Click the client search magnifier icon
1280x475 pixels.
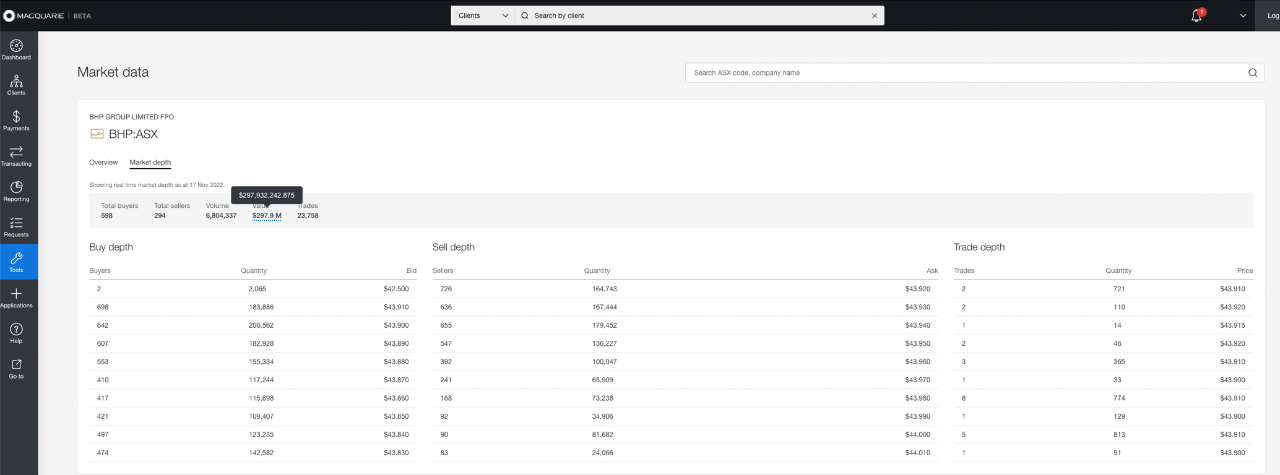tap(525, 15)
